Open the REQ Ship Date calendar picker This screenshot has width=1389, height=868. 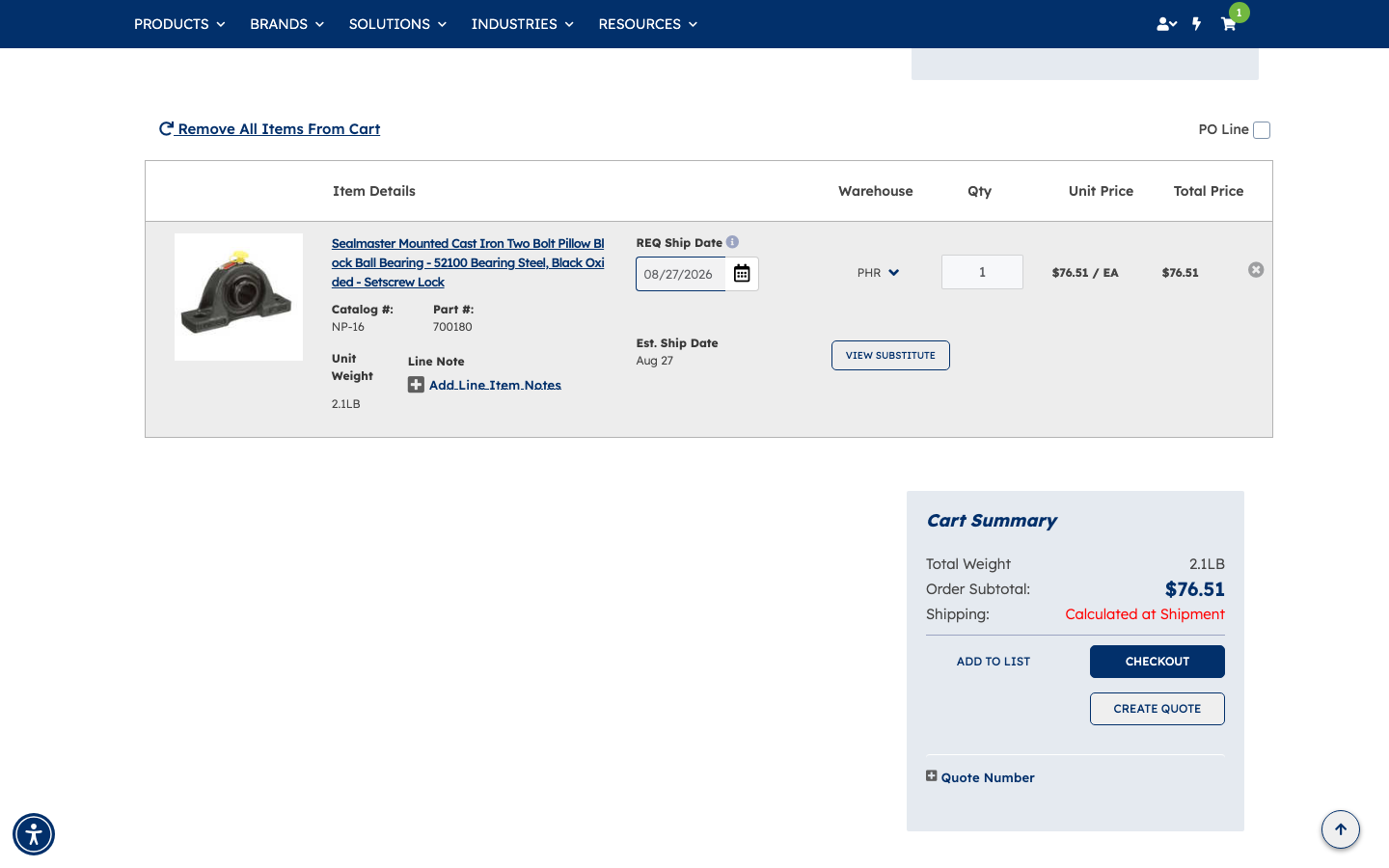click(x=742, y=274)
